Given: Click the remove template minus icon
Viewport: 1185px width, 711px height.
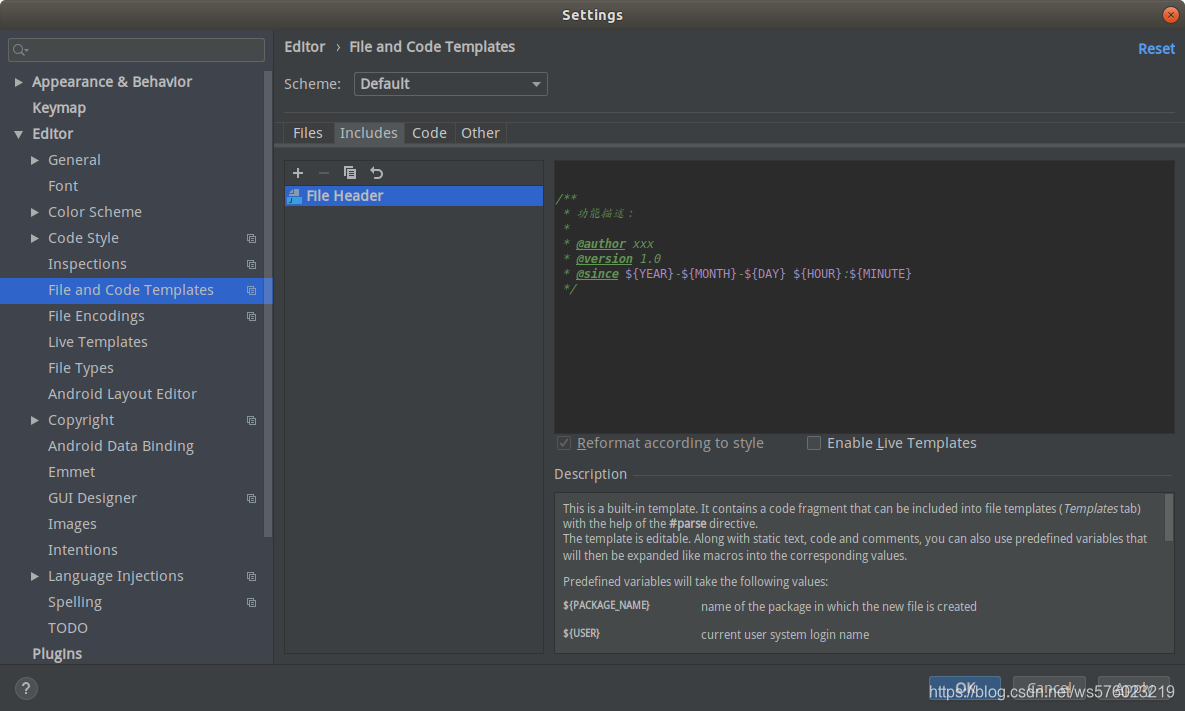Looking at the screenshot, I should [323, 173].
